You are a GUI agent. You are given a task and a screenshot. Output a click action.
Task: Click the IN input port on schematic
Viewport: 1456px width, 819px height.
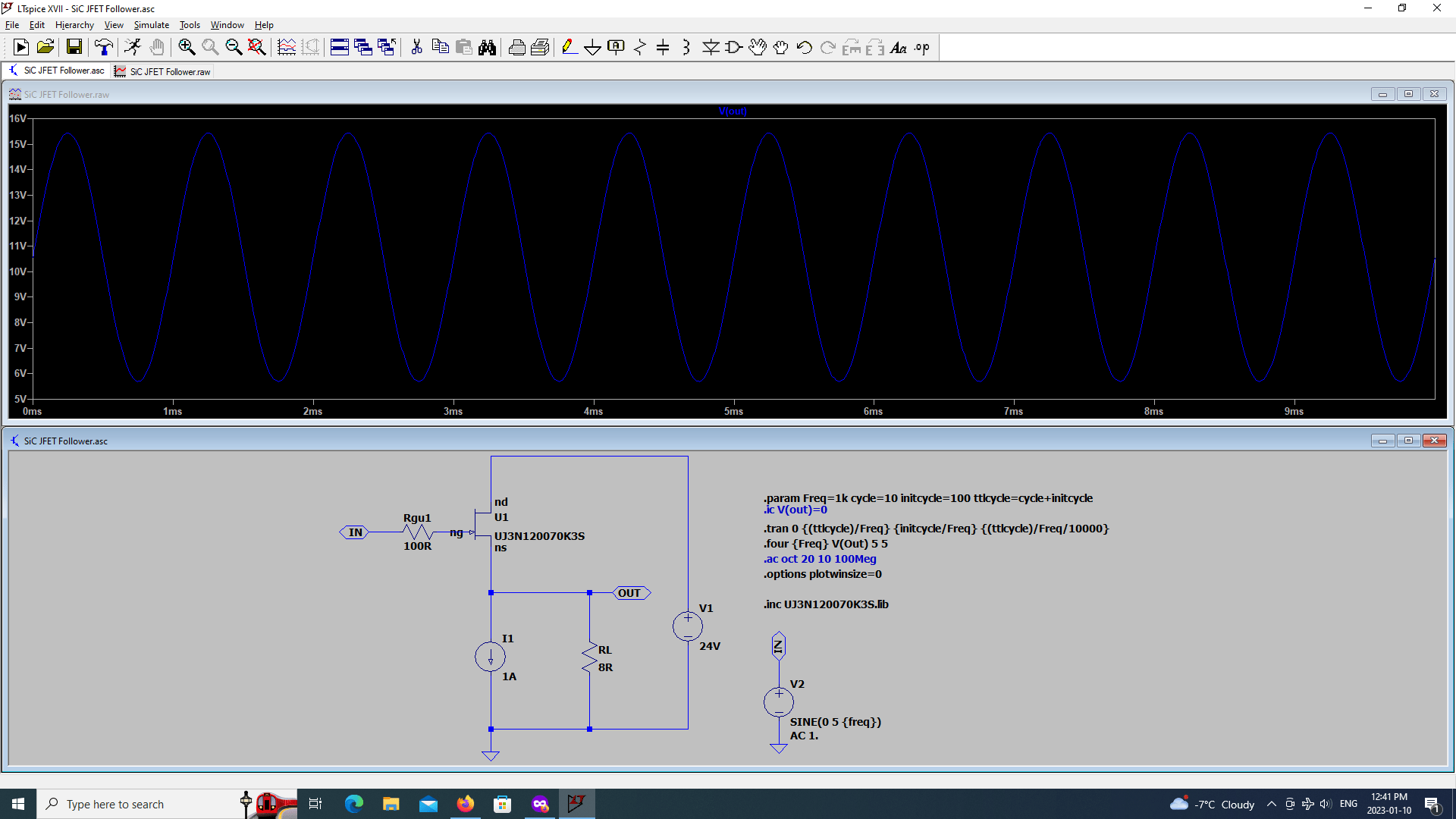pyautogui.click(x=354, y=532)
